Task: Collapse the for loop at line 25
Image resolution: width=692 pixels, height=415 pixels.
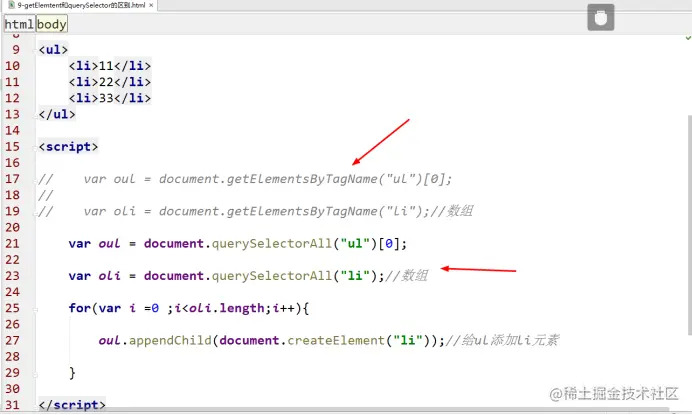Action: [35, 308]
